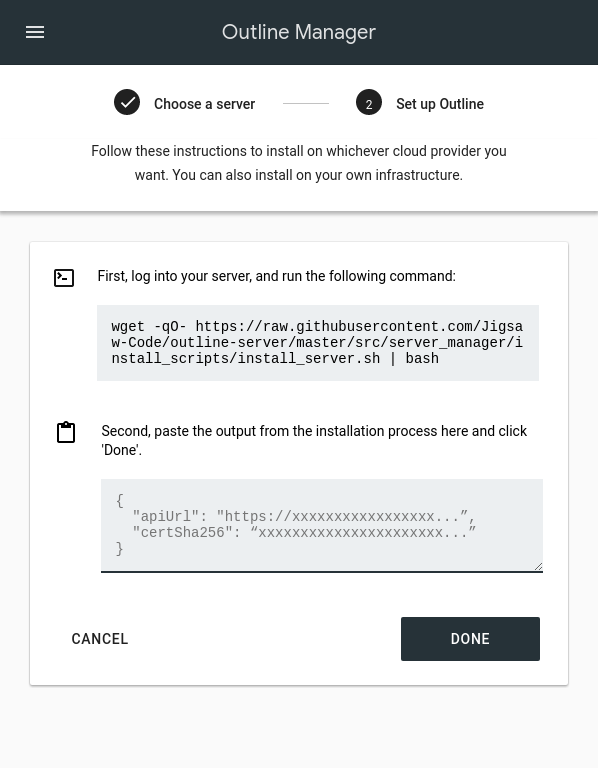The height and width of the screenshot is (768, 598).
Task: Click the completed step checkmark icon
Action: (127, 102)
